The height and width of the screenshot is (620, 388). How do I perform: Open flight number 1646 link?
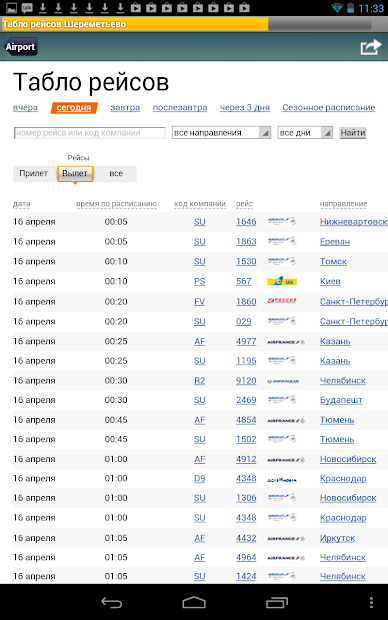pyautogui.click(x=246, y=222)
